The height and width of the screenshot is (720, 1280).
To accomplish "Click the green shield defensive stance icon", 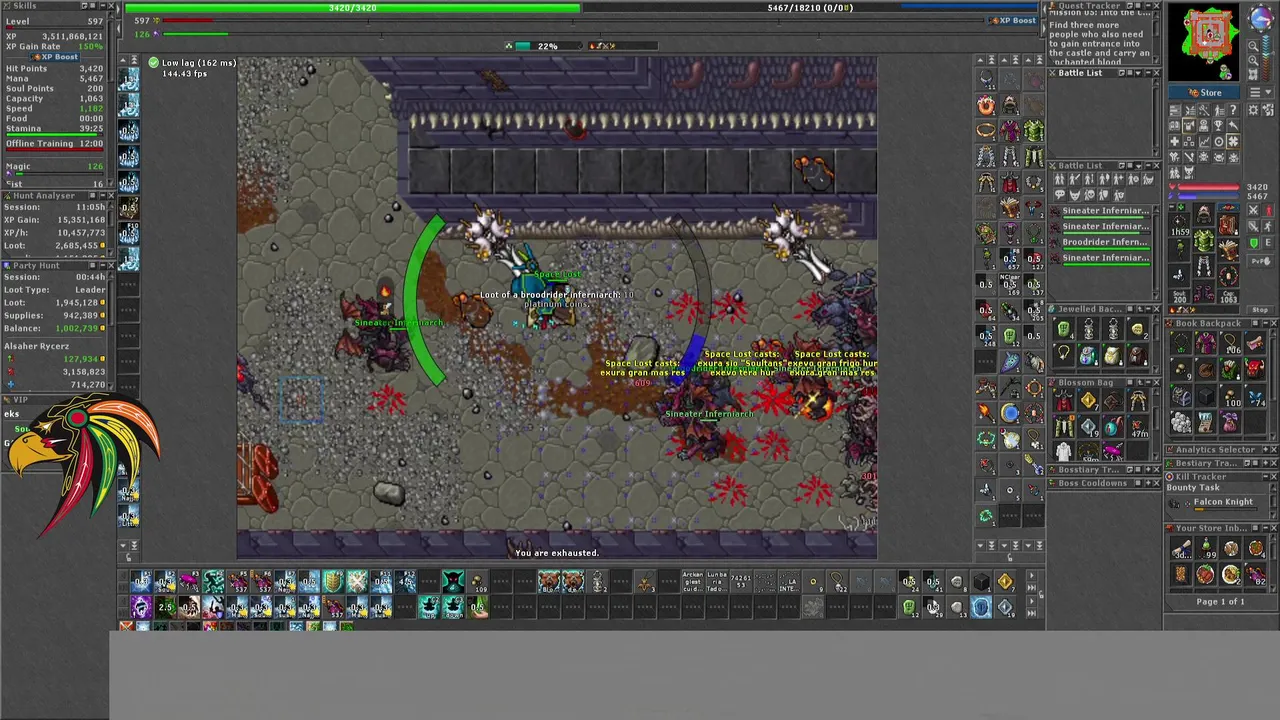I will tap(1253, 242).
